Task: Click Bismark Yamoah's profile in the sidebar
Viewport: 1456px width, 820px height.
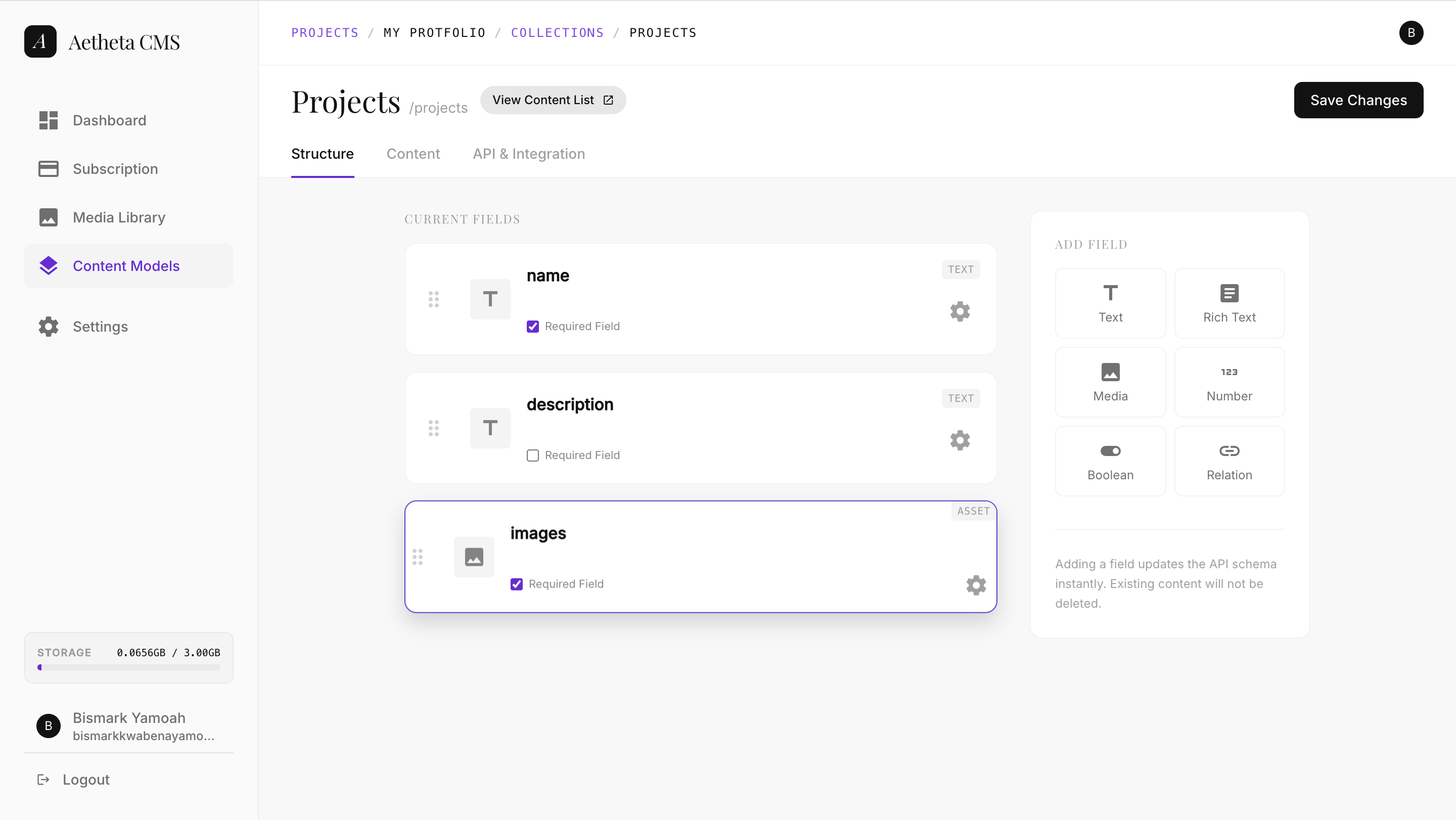Action: [129, 725]
